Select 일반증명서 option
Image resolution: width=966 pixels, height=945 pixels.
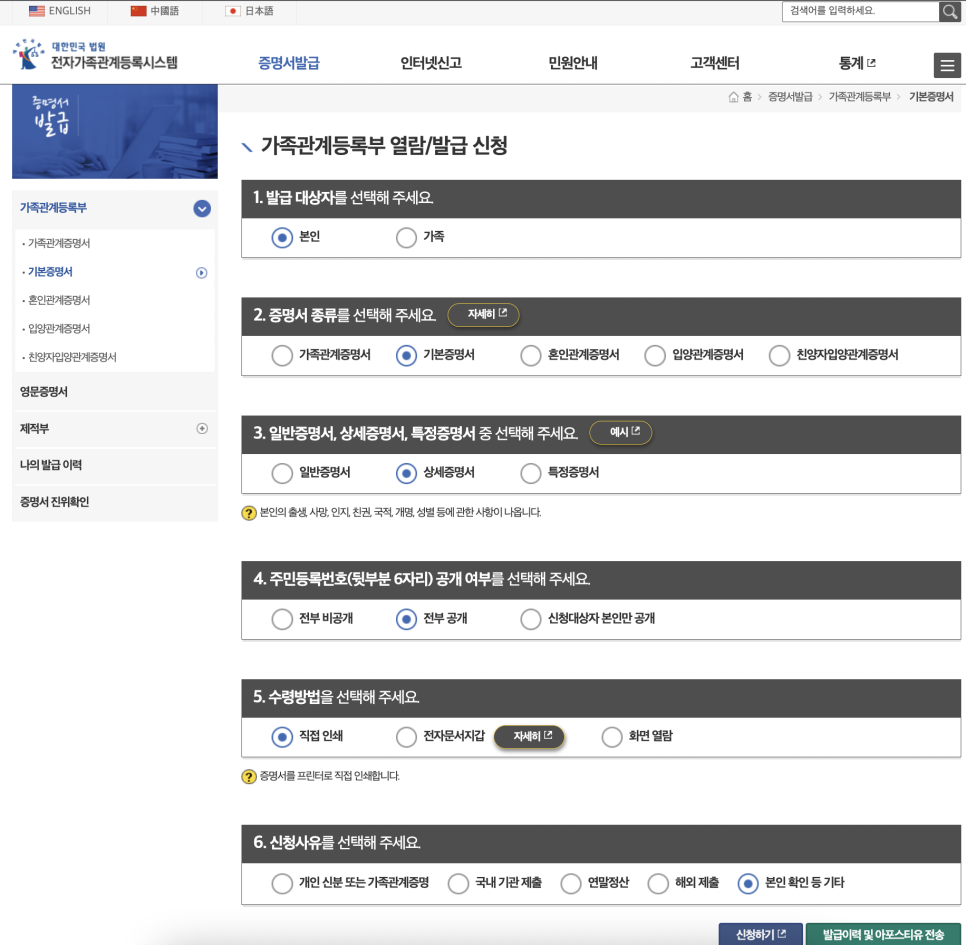(282, 473)
